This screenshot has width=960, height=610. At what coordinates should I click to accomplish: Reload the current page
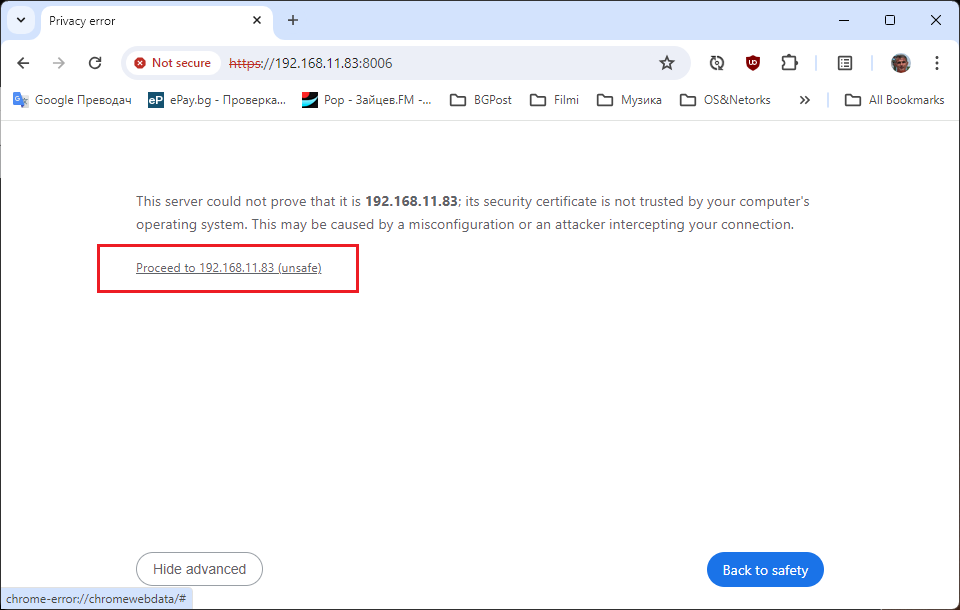(95, 63)
